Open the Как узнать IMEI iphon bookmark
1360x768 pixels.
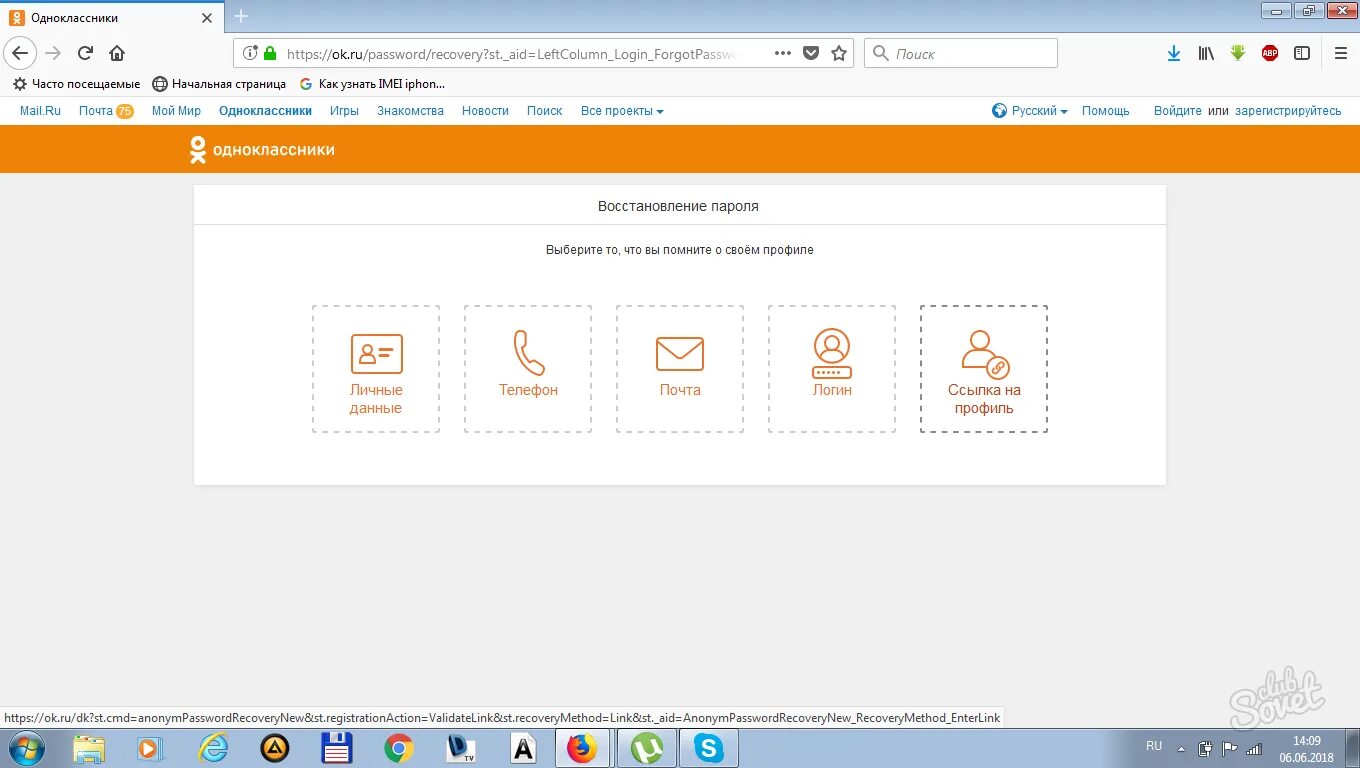point(372,84)
